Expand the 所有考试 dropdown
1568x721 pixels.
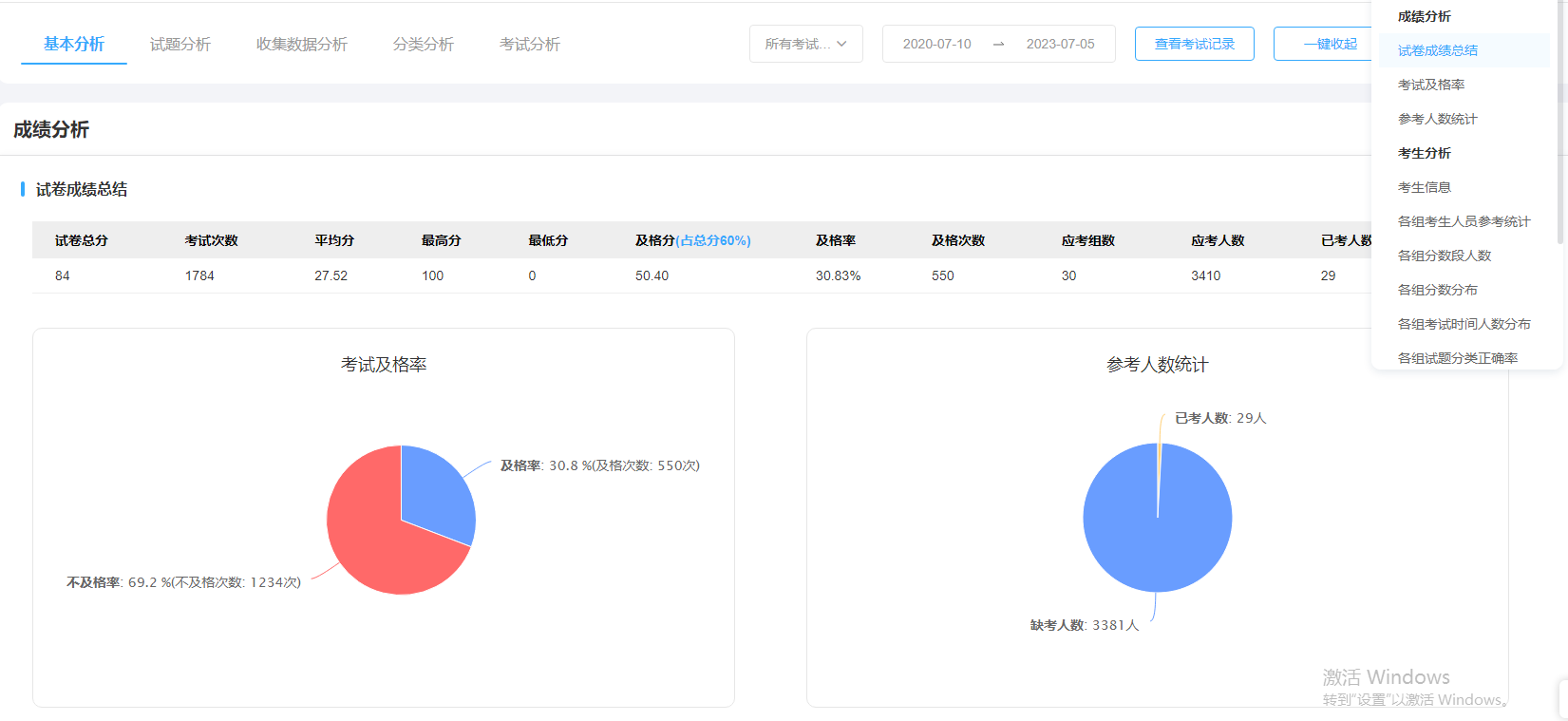coord(806,44)
